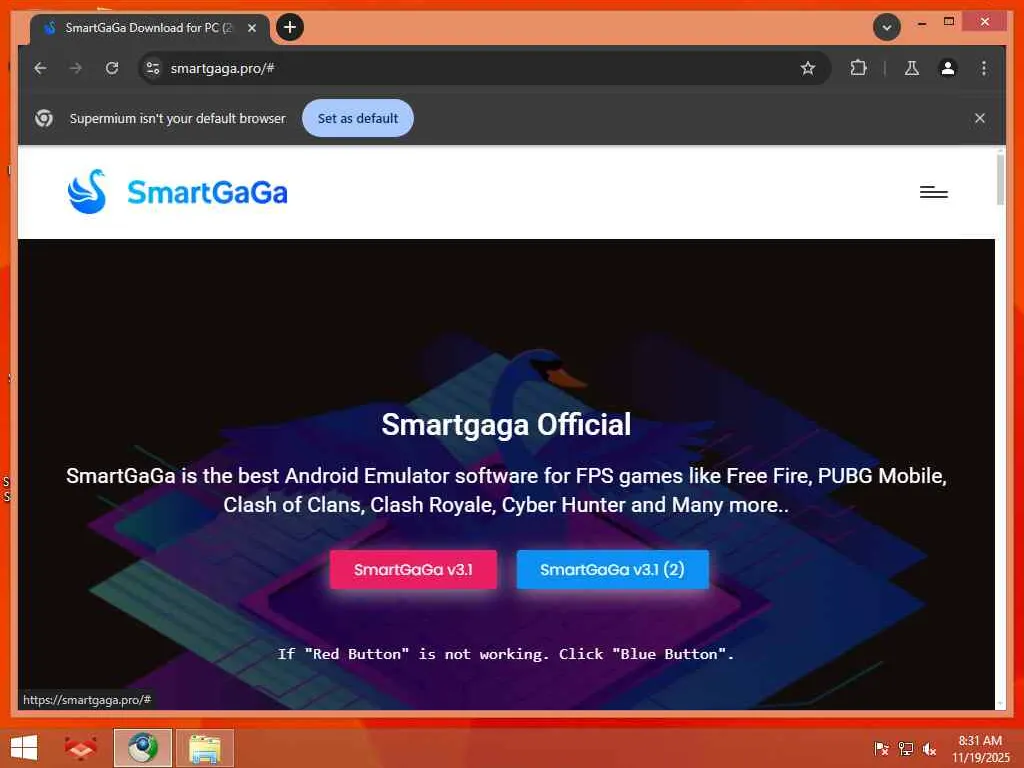Expand the tab search dropdown arrow

[887, 27]
